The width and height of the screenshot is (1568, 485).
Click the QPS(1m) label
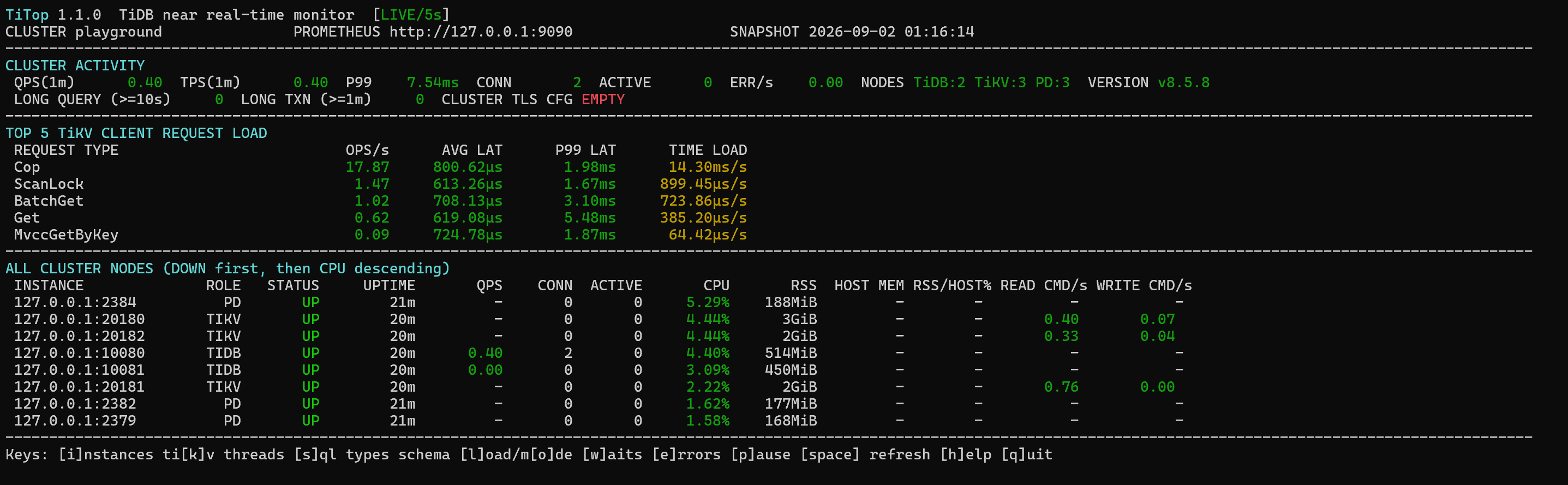[x=44, y=83]
